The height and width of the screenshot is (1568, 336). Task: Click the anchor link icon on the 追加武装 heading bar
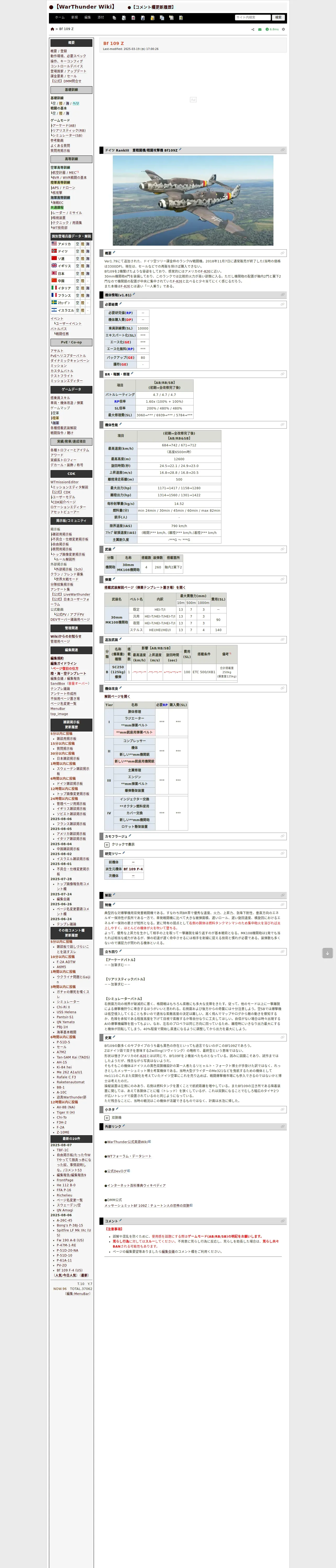[x=282, y=640]
